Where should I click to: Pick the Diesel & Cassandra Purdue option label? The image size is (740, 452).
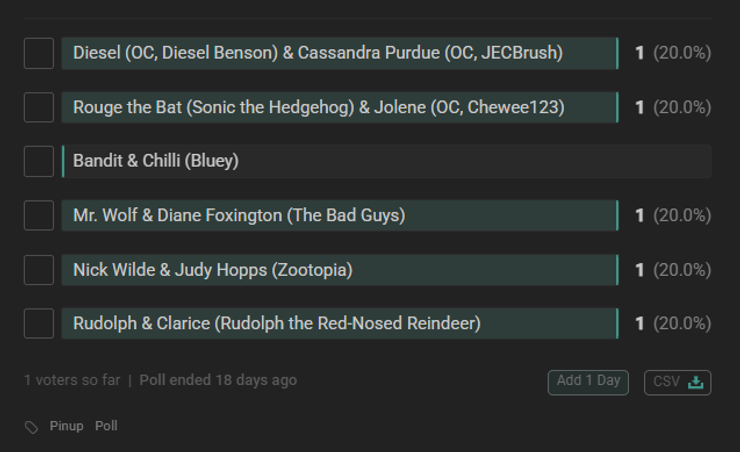(318, 53)
